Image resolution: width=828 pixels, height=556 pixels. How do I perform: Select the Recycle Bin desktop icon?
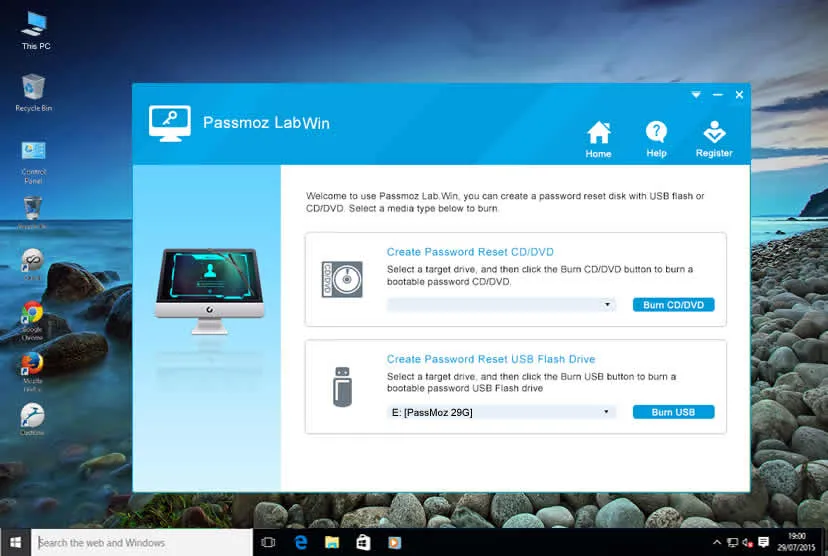click(33, 92)
